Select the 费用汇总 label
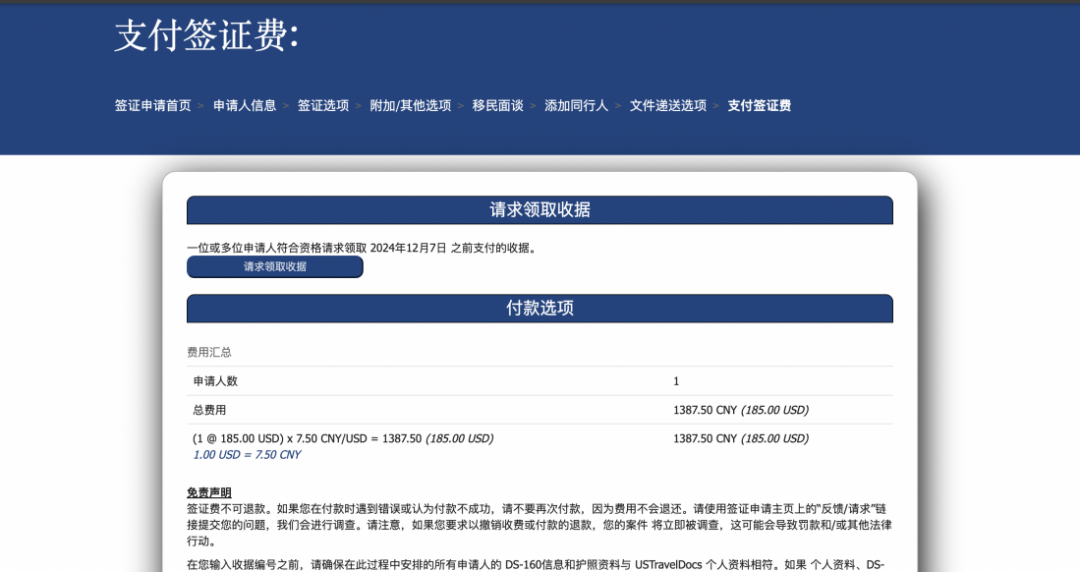 pyautogui.click(x=209, y=352)
